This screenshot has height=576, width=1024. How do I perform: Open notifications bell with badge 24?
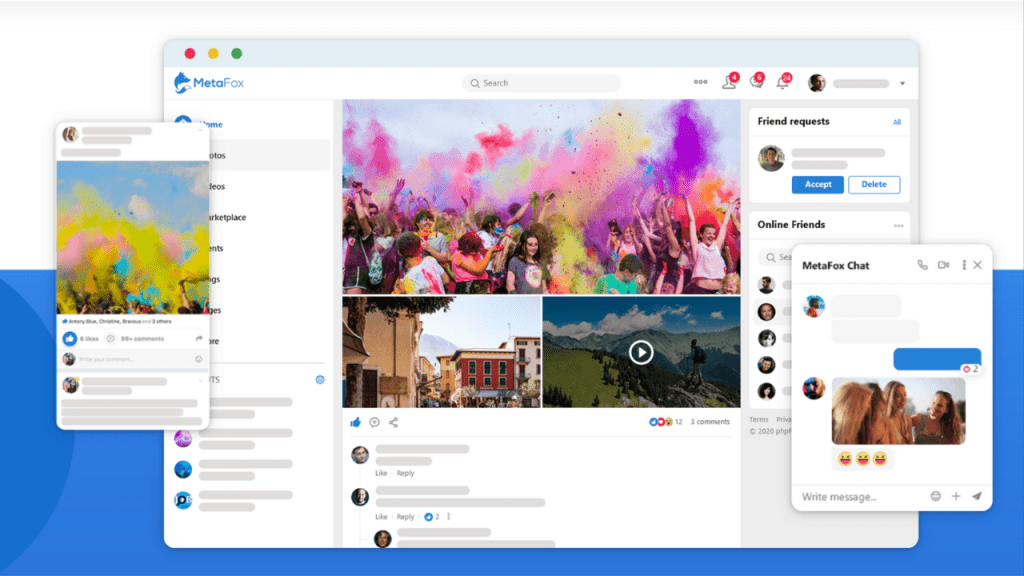tap(783, 82)
